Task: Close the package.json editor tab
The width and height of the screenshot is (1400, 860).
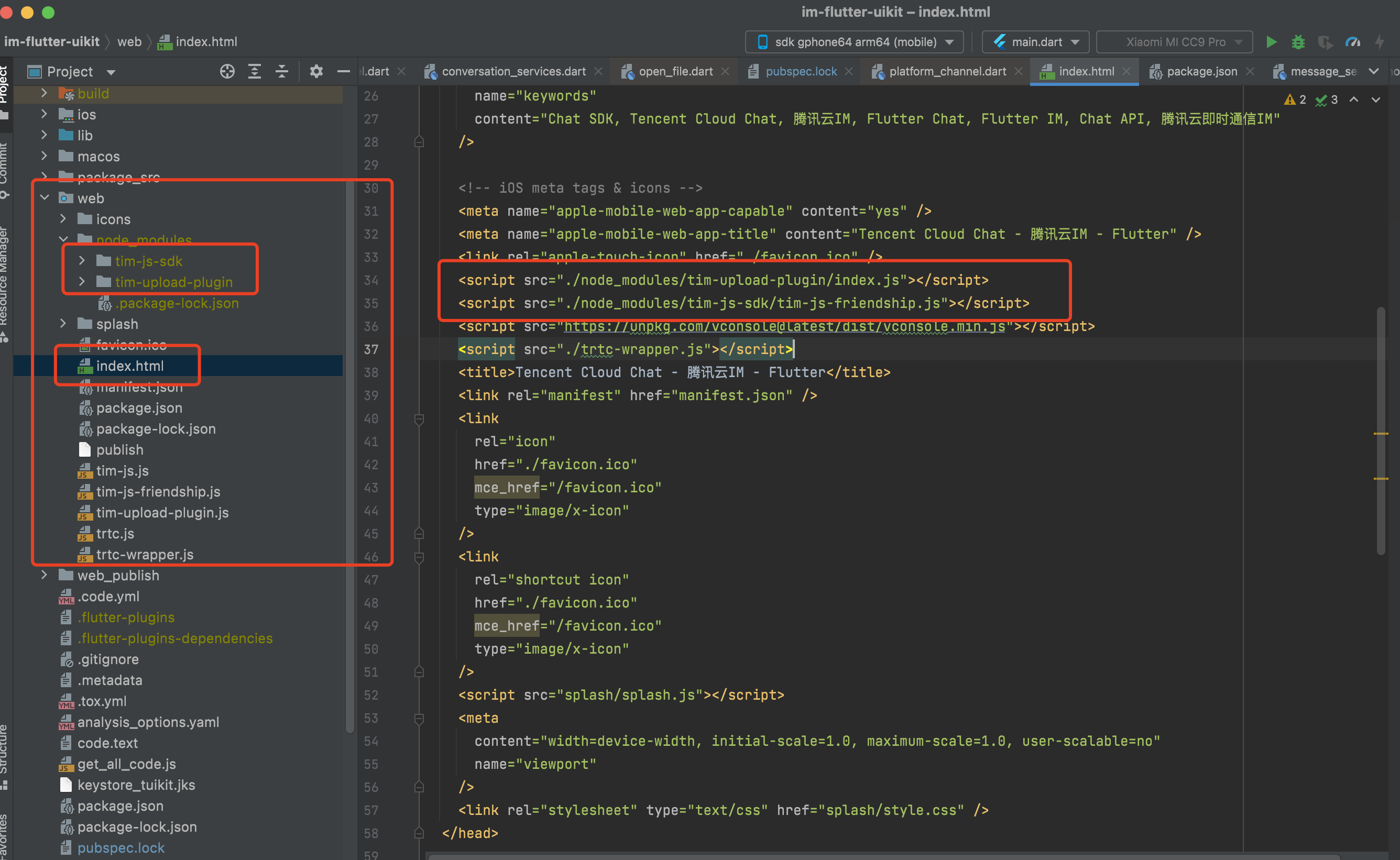Action: pos(1250,72)
